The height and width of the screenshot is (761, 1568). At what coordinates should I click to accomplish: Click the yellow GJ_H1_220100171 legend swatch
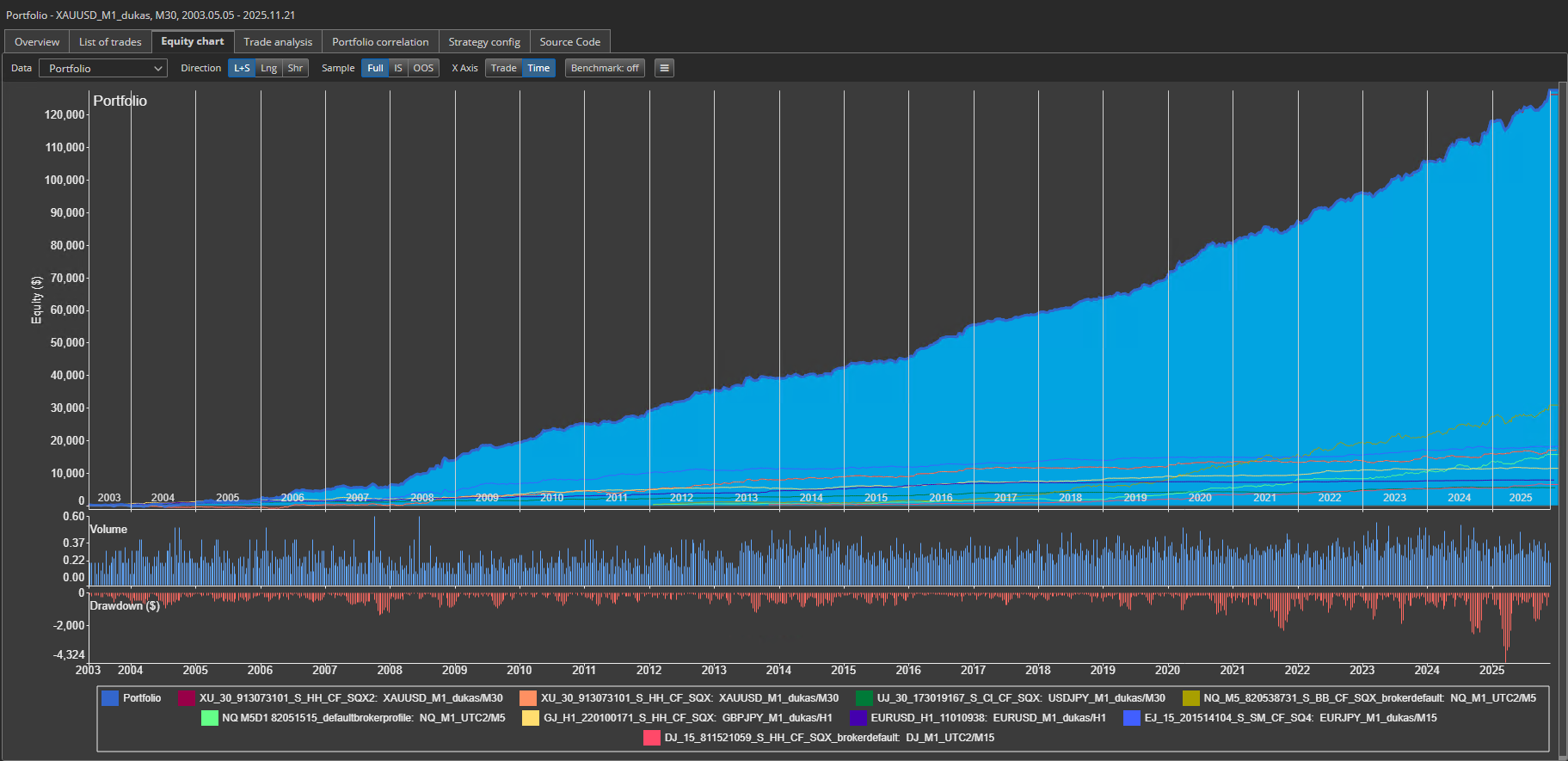531,718
